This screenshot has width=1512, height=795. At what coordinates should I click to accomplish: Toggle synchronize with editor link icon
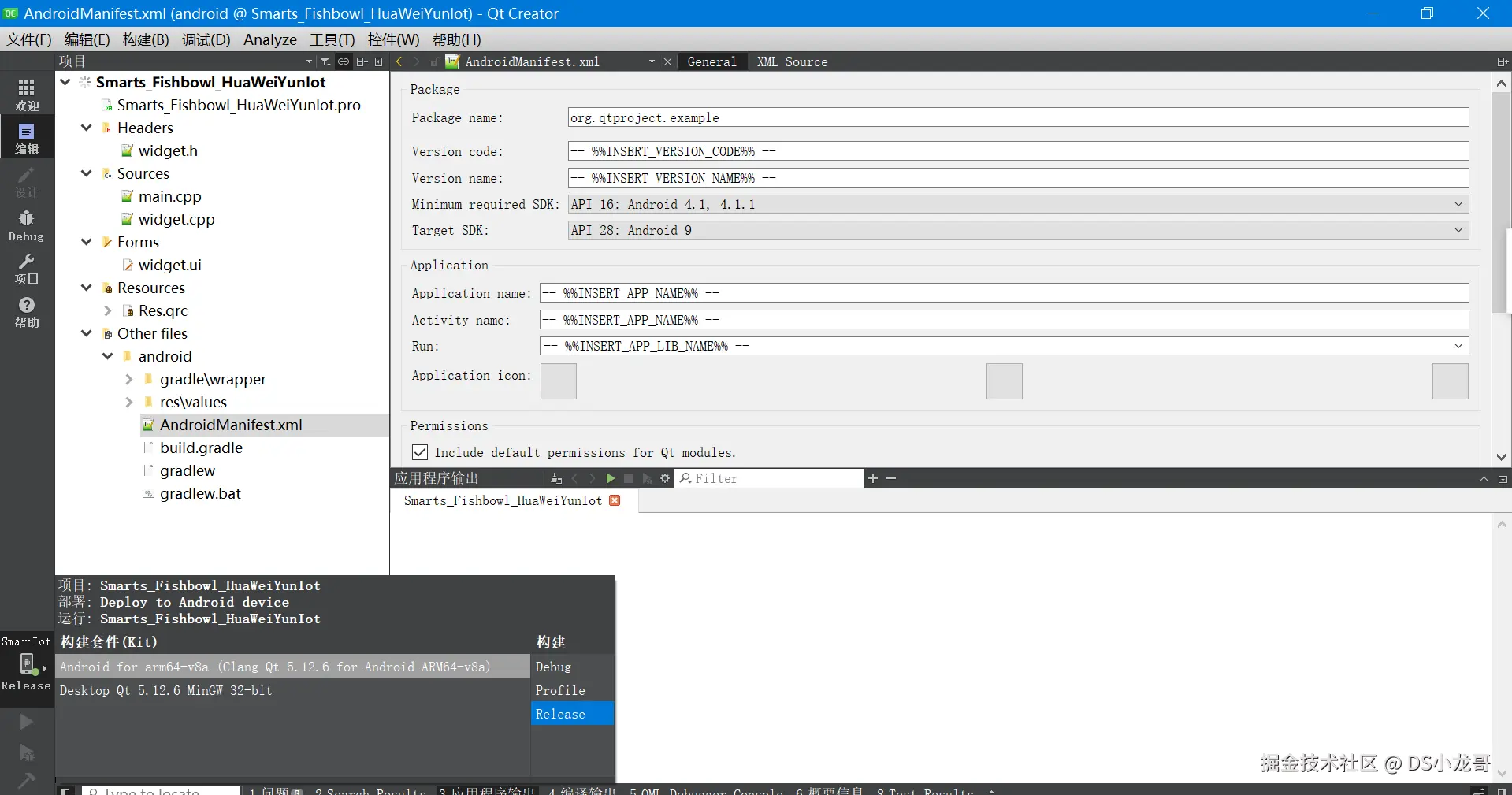click(x=344, y=61)
